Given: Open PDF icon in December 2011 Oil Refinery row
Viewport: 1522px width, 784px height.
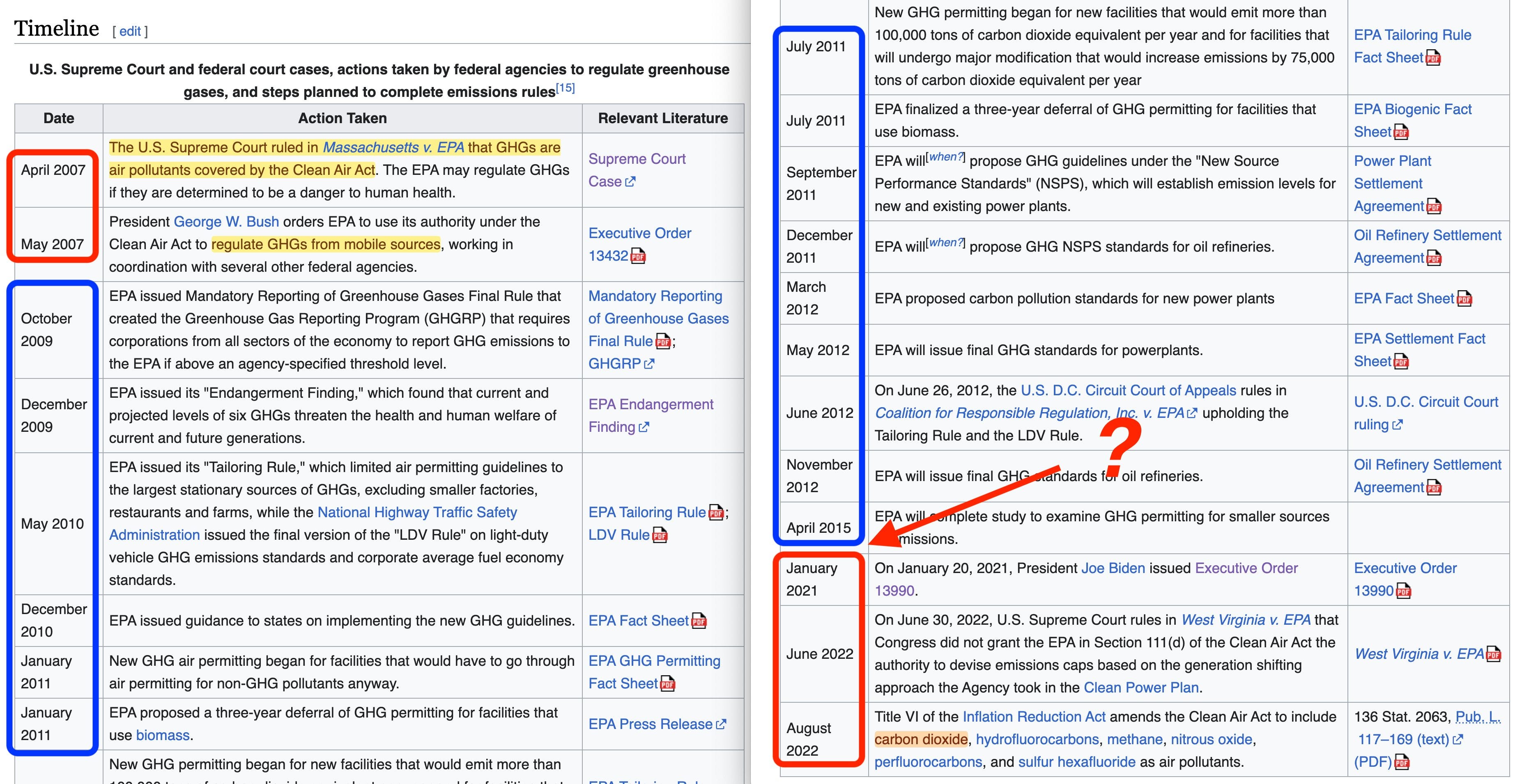Looking at the screenshot, I should pyautogui.click(x=1434, y=258).
